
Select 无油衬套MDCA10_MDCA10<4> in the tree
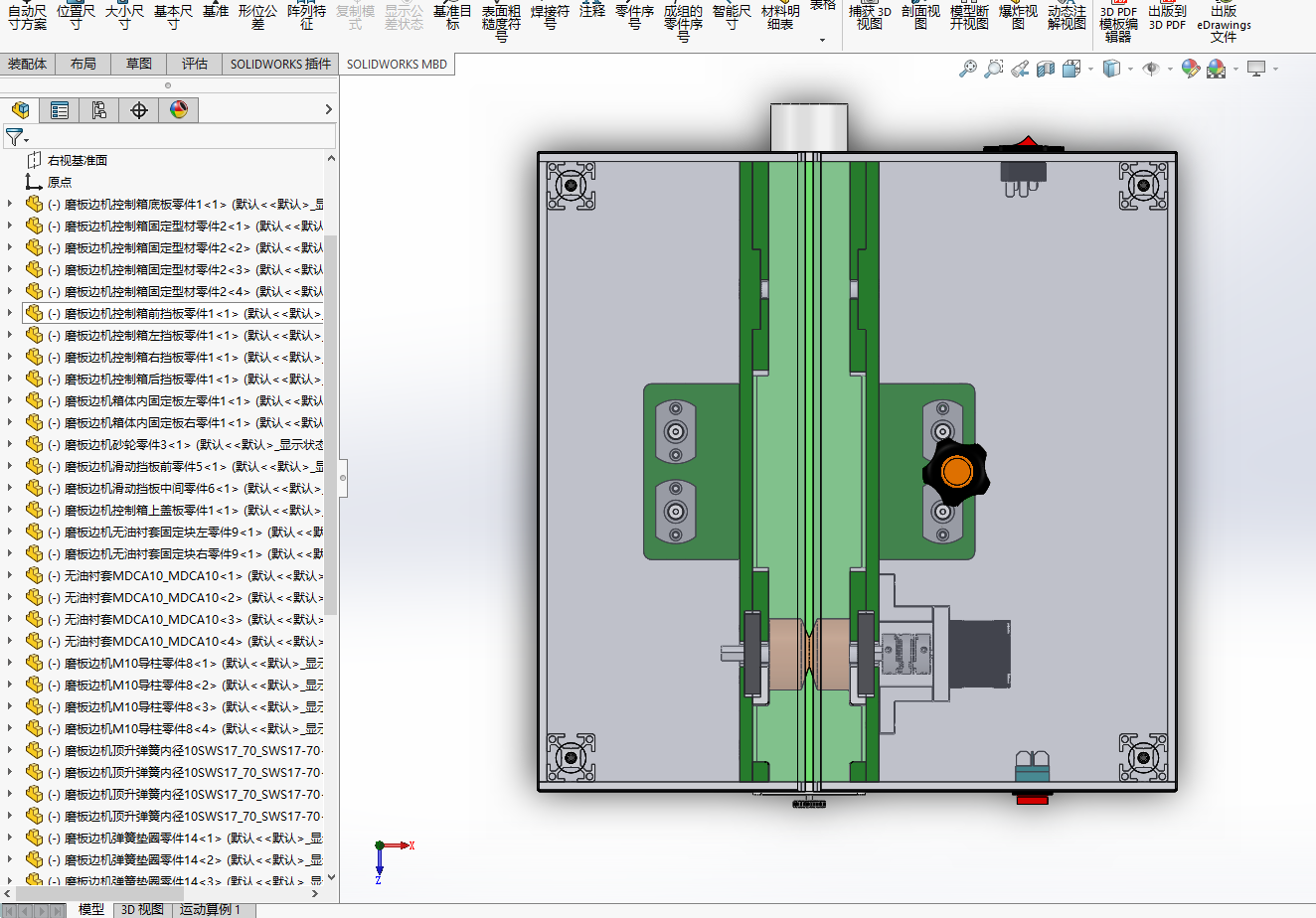(x=175, y=641)
